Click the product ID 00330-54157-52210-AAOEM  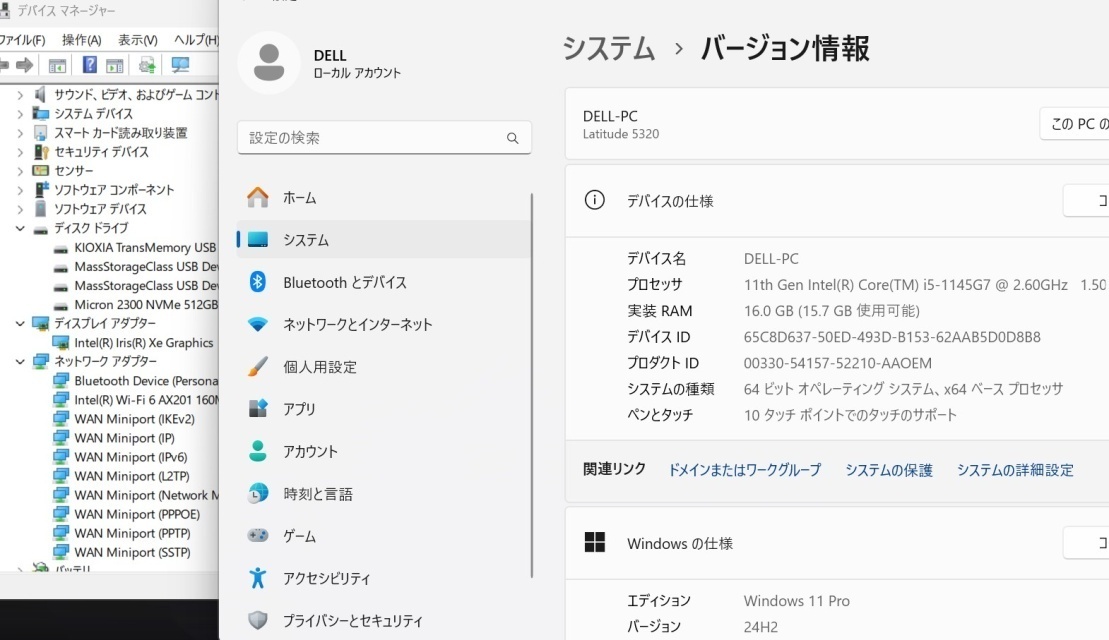(837, 363)
